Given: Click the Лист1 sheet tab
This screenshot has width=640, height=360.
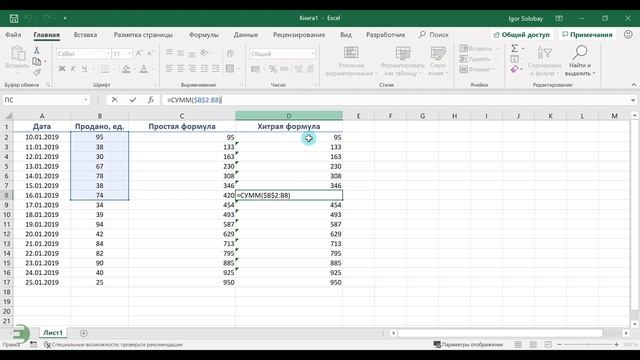Looking at the screenshot, I should pyautogui.click(x=53, y=333).
